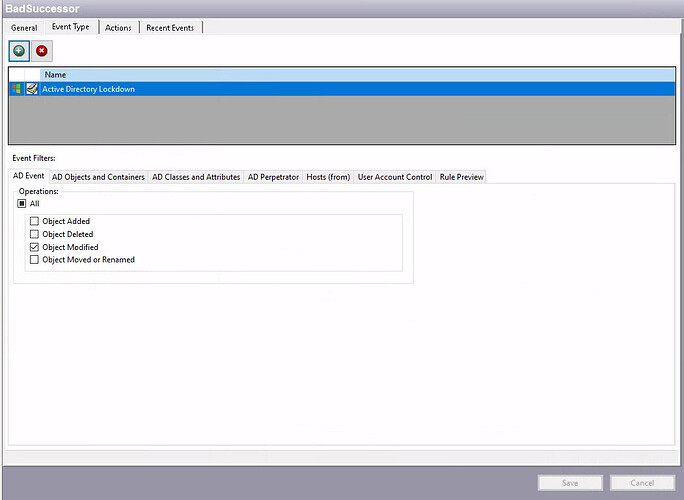684x500 pixels.
Task: Select the AD Classes and Attributes tab
Action: [x=196, y=177]
